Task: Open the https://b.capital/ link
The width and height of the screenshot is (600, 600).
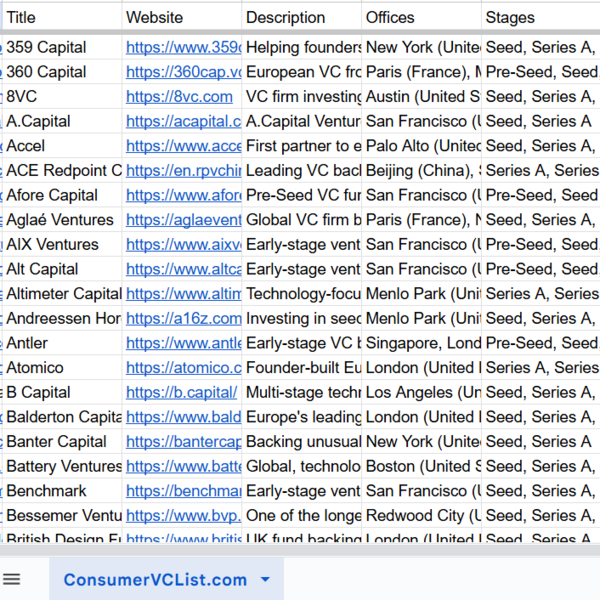Action: pyautogui.click(x=181, y=392)
